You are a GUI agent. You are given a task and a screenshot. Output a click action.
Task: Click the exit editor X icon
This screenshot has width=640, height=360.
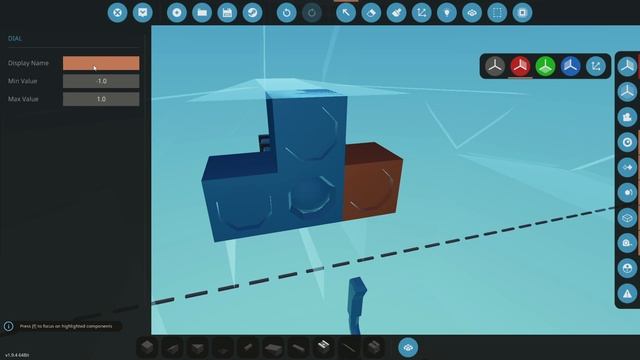(x=117, y=13)
